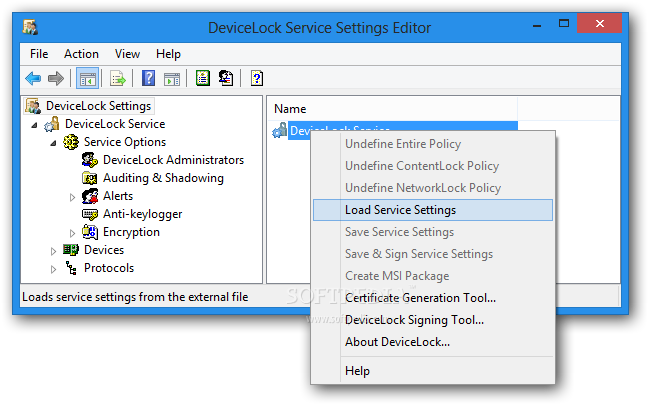Screen dimensions: 649x405
Task: Click the DeviceLock Service icon in list pane
Action: tap(279, 130)
